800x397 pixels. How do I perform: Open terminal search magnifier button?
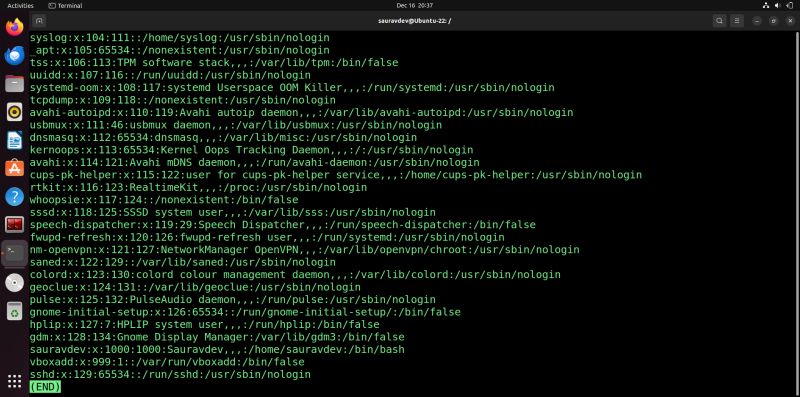pyautogui.click(x=719, y=21)
